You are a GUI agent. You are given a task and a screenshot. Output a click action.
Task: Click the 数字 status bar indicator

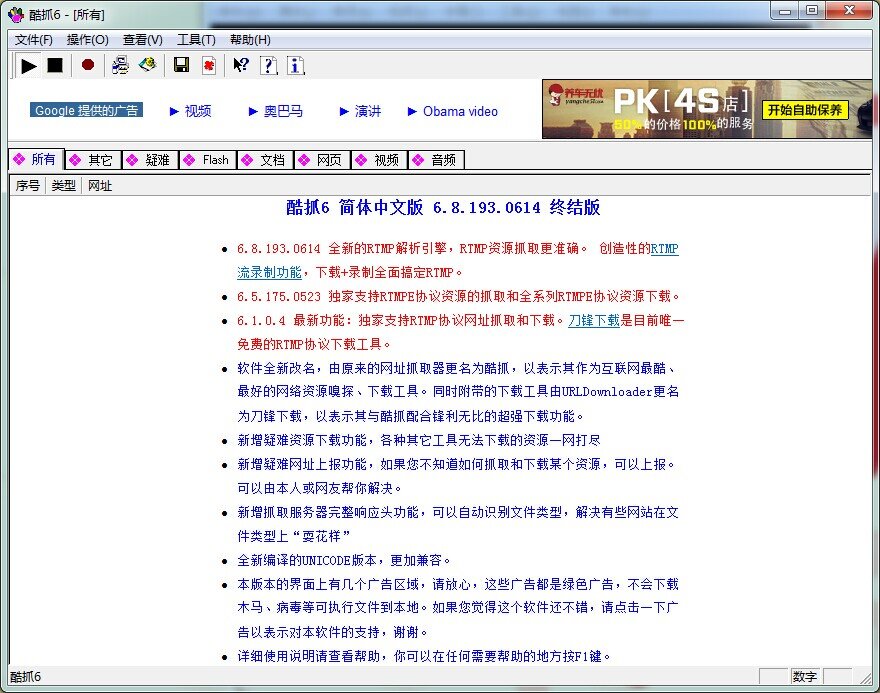click(x=805, y=677)
